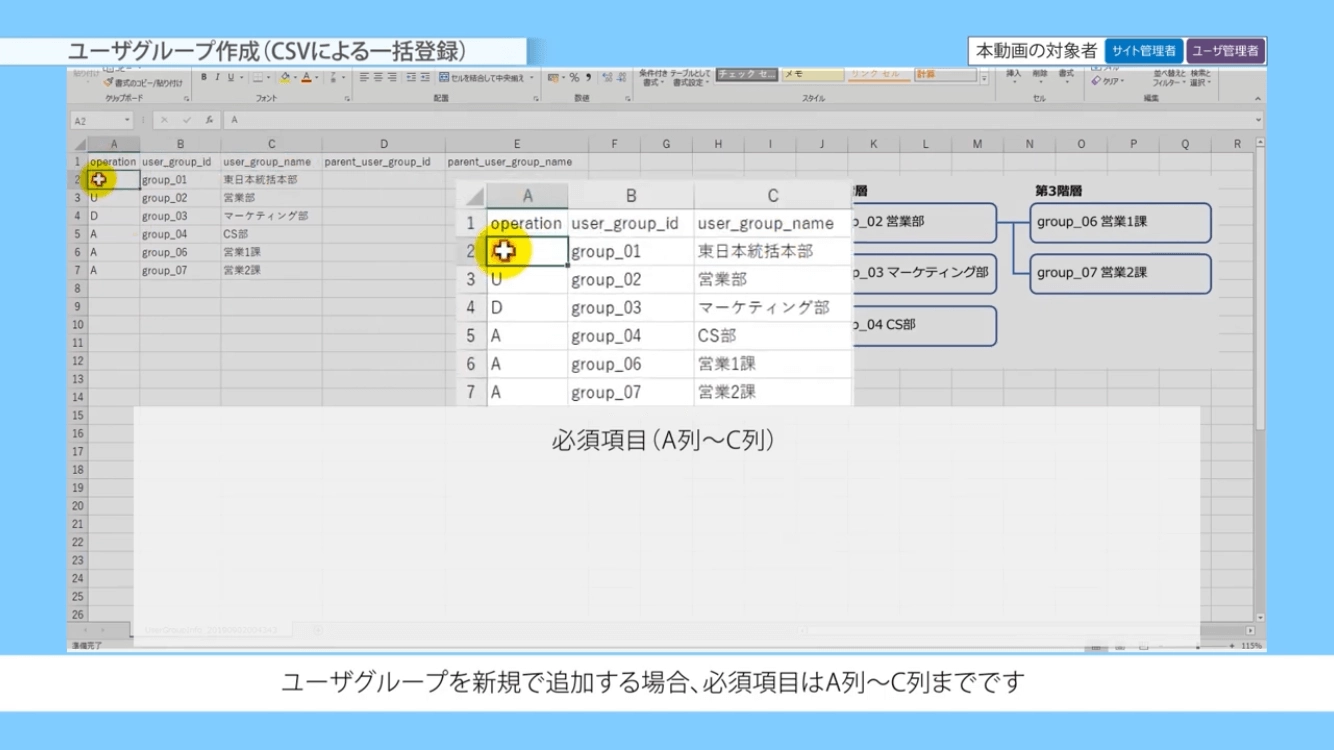
Task: Select row header 10
Action: tap(78, 324)
